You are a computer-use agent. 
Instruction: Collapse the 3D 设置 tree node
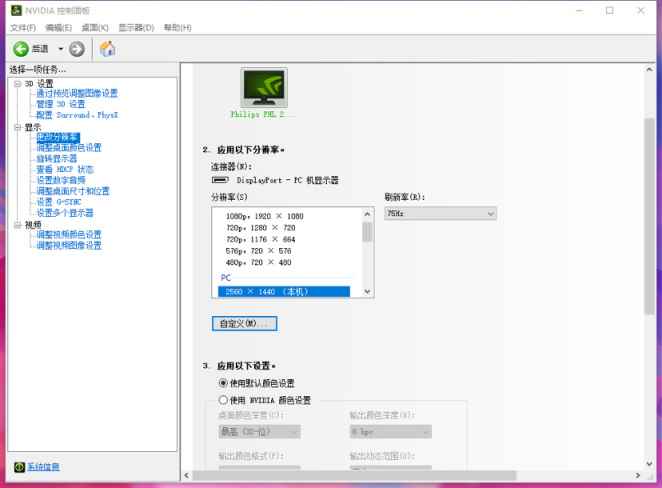pos(18,84)
